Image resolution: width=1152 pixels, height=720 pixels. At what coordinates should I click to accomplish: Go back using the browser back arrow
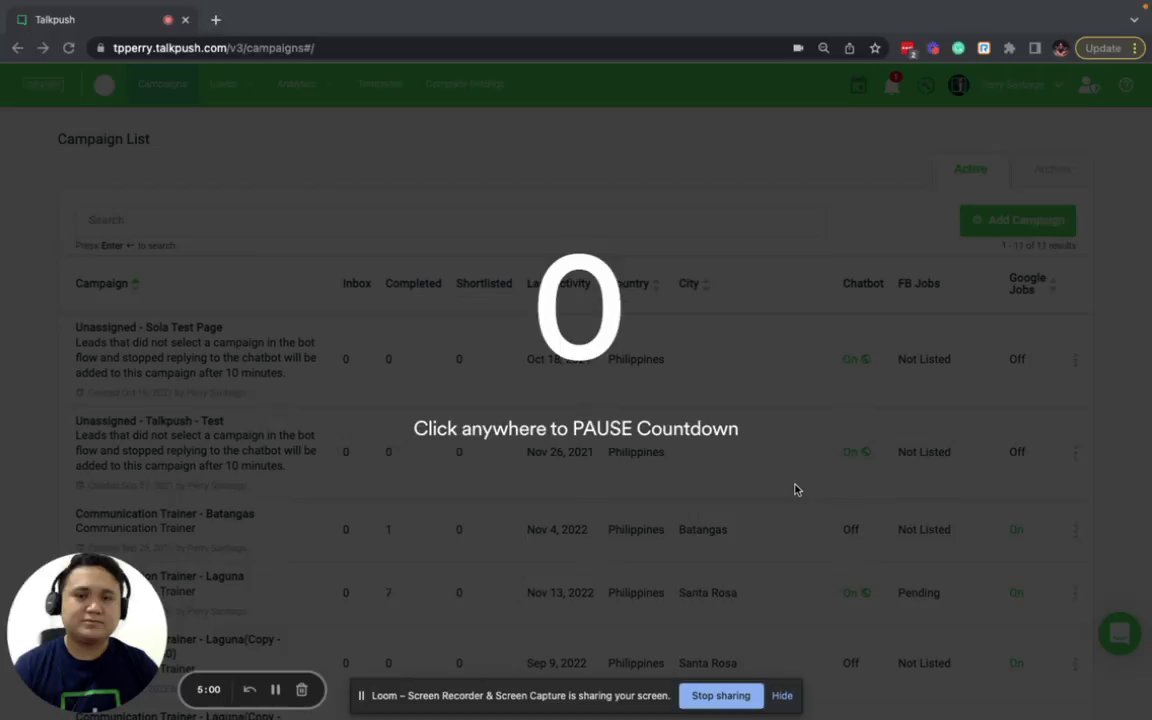pos(18,48)
